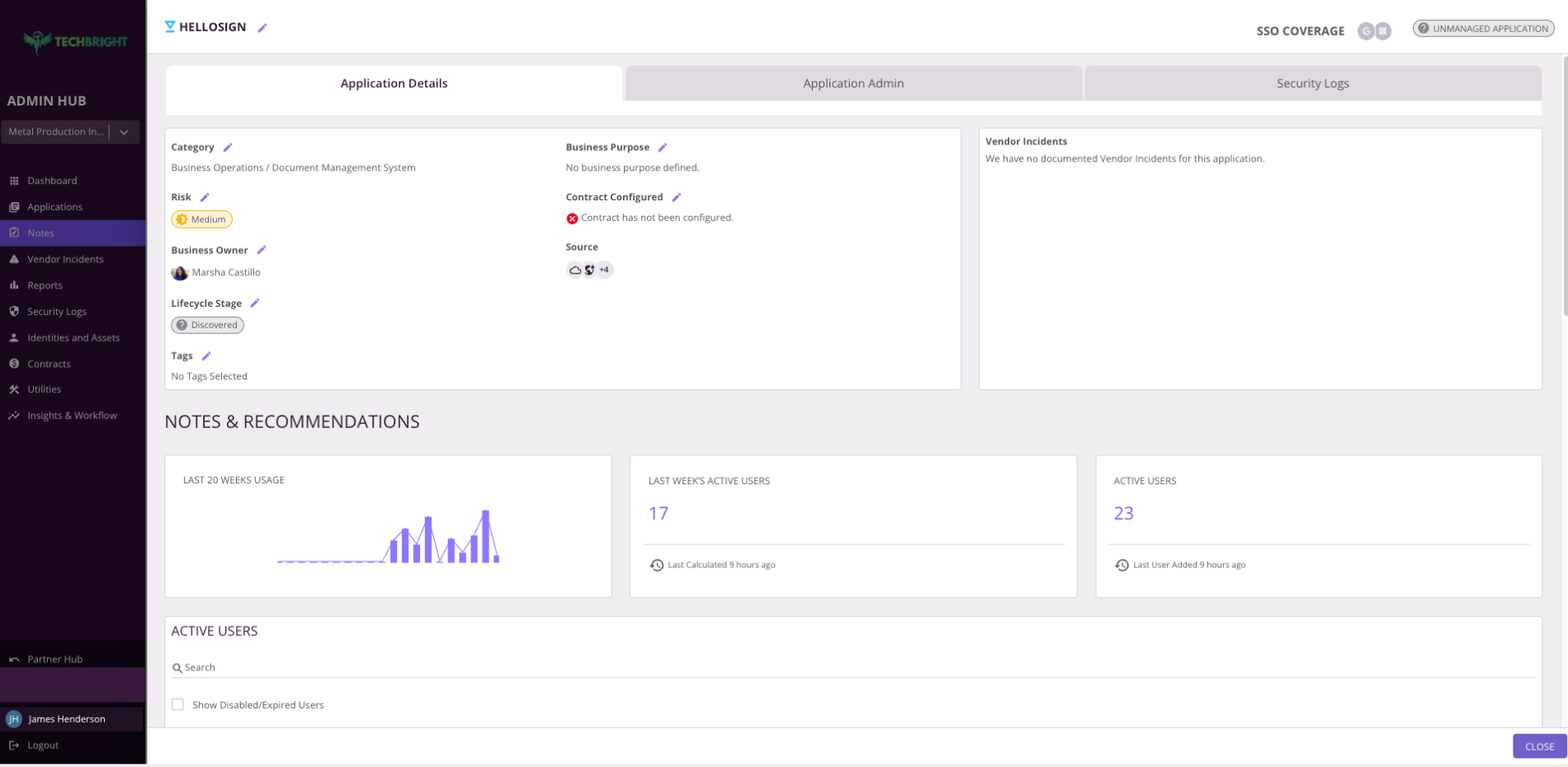Log out via the Logout option
Screen dimensions: 1568x767
(x=42, y=745)
